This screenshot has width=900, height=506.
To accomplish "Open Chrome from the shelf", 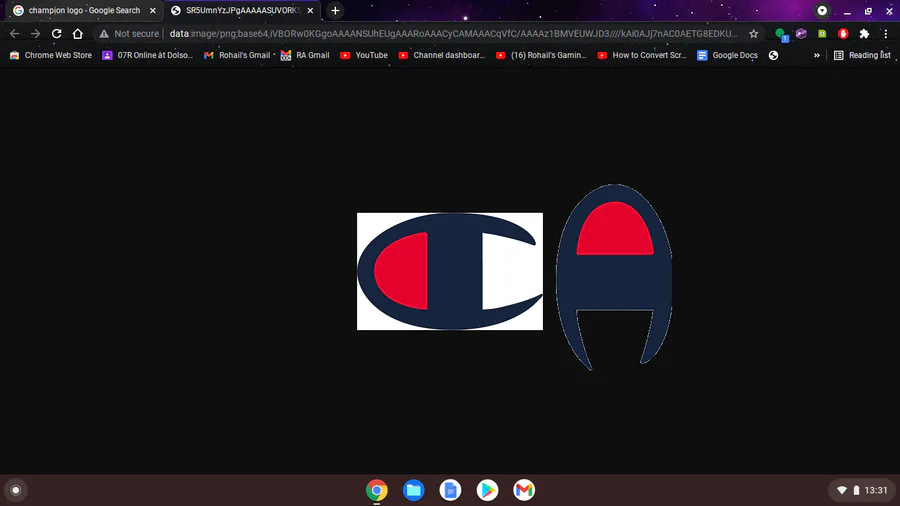I will [x=377, y=491].
